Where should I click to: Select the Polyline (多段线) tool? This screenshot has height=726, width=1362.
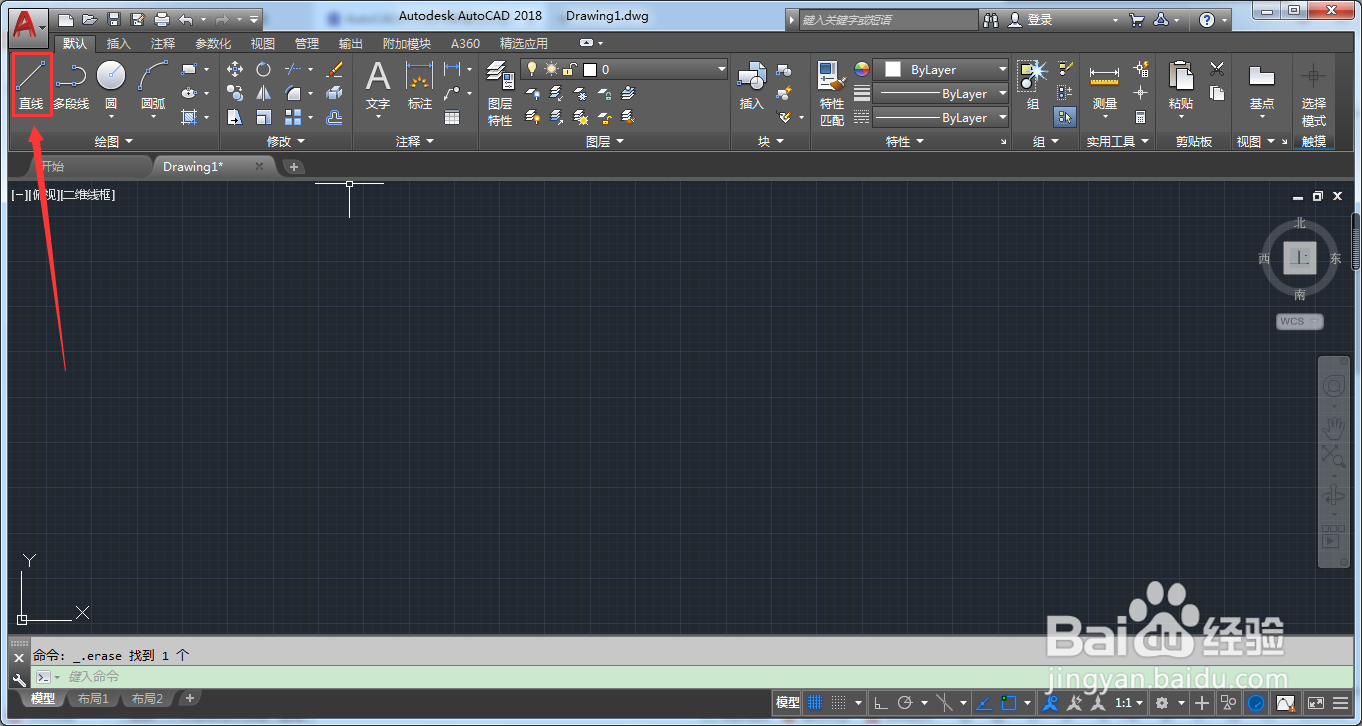coord(71,84)
